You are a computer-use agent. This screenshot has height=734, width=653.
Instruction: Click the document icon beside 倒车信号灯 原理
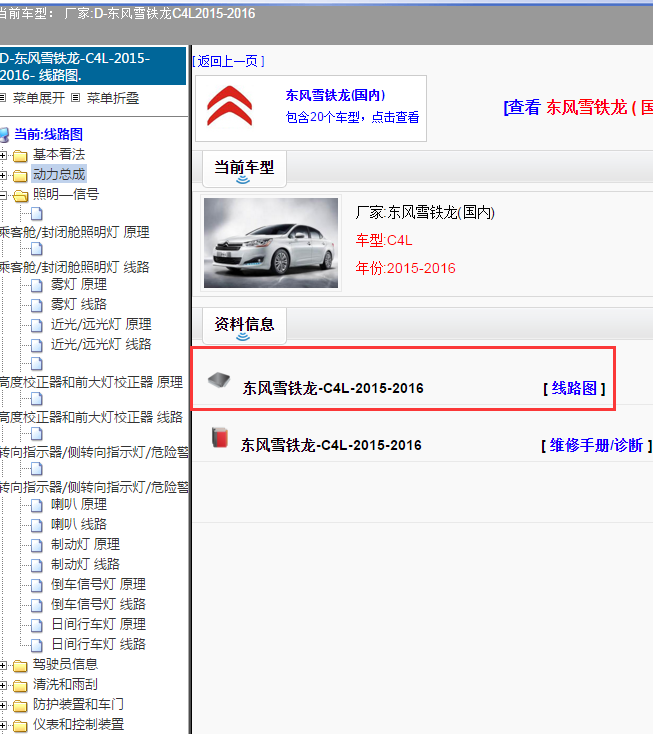click(37, 585)
